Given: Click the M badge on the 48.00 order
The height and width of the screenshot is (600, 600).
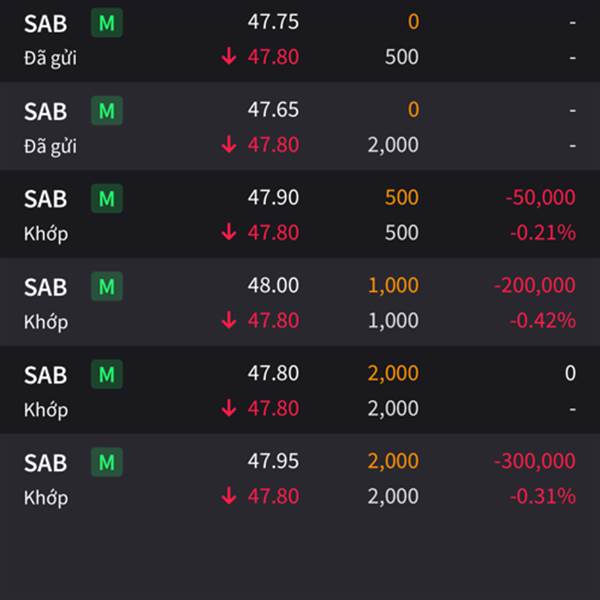Looking at the screenshot, I should tap(107, 286).
